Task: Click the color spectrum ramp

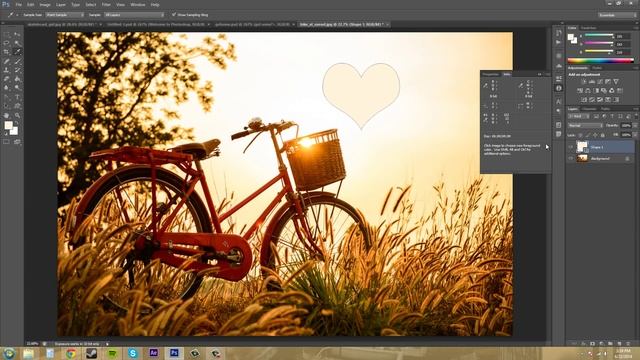Action: click(x=600, y=61)
